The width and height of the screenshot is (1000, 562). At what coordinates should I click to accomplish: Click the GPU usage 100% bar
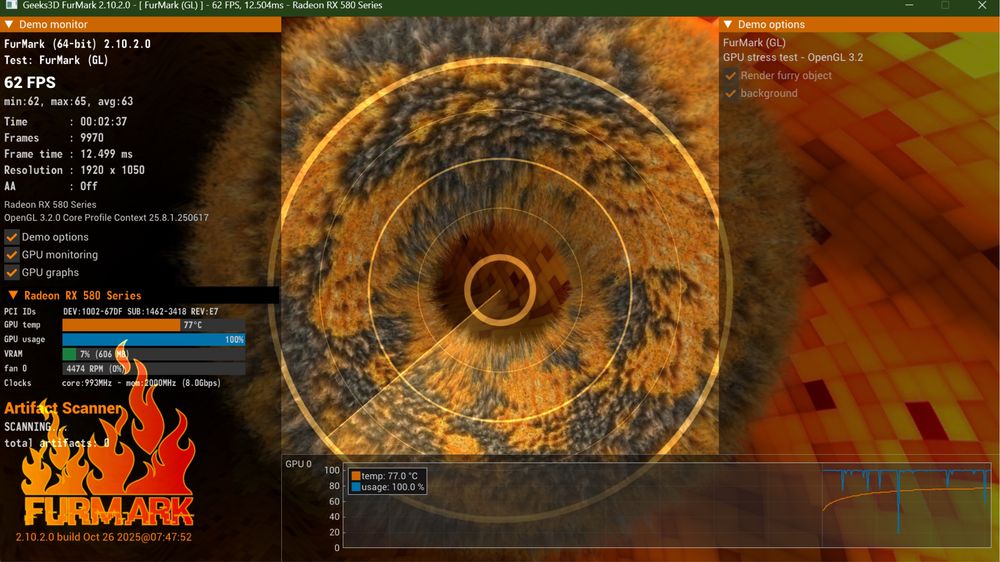point(154,339)
